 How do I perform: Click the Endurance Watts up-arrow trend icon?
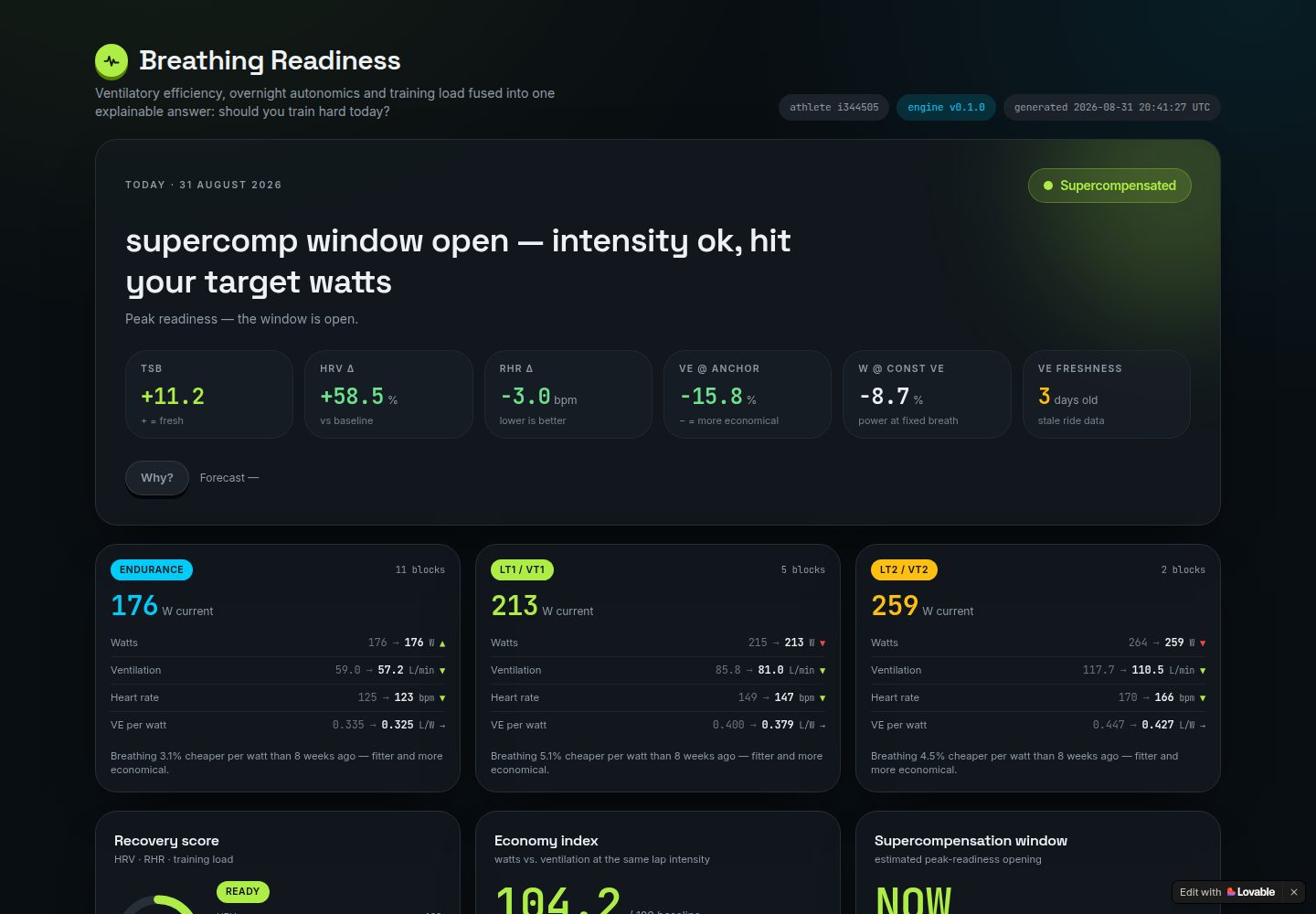coord(442,643)
